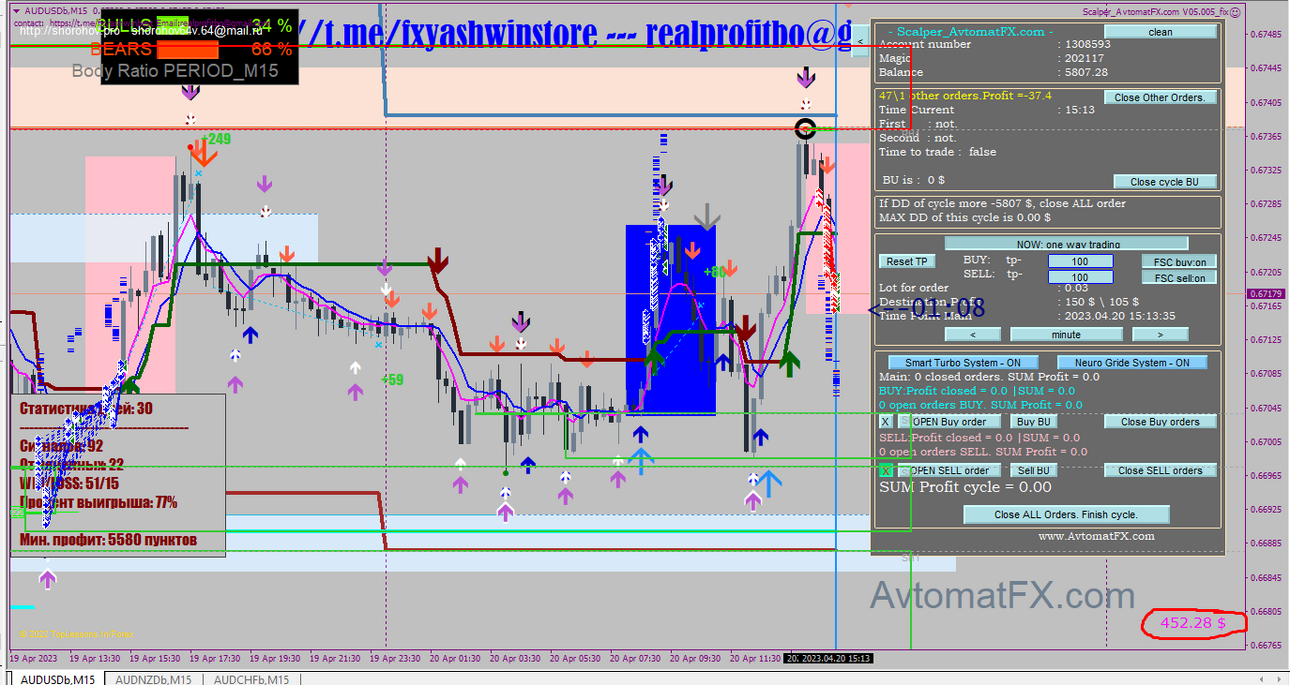Switch to the AUDNZDb,M15 chart tab

coord(154,679)
